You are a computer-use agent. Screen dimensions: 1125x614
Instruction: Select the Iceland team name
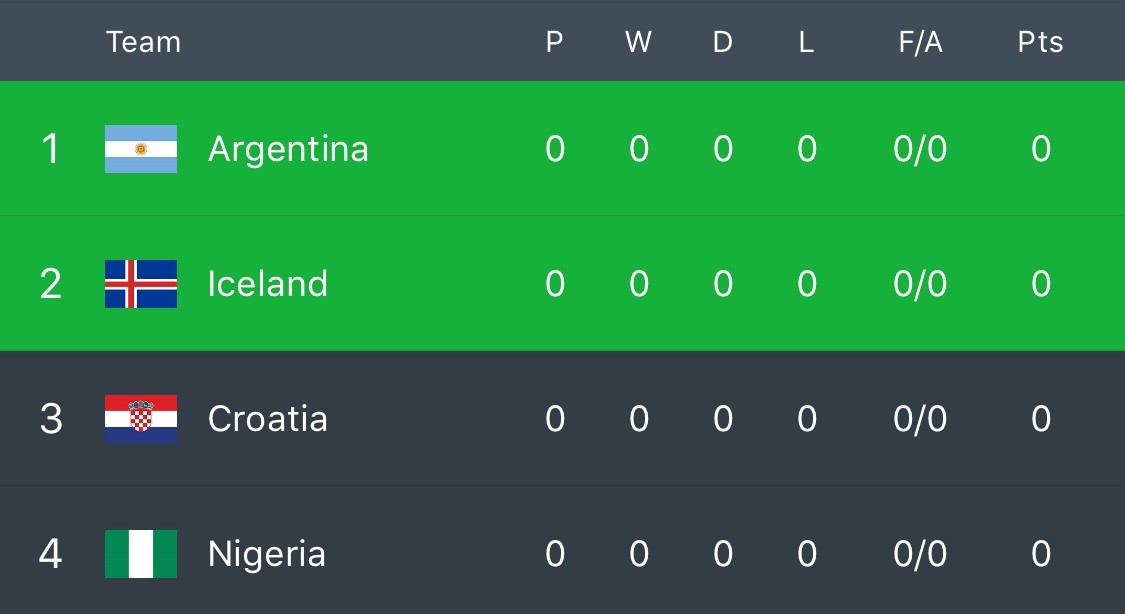point(267,284)
